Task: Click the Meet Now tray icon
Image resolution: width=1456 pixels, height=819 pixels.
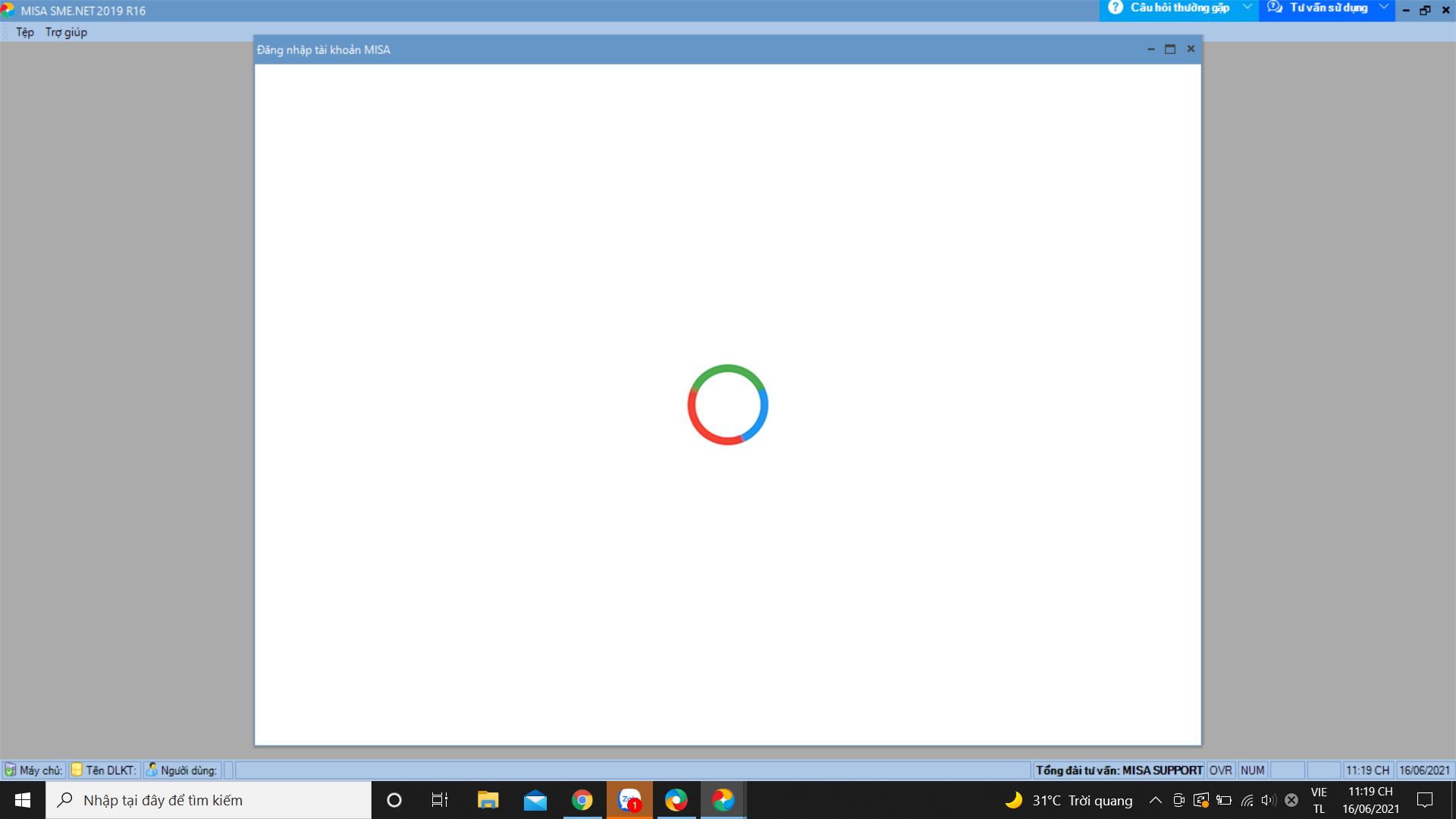Action: 1178,800
